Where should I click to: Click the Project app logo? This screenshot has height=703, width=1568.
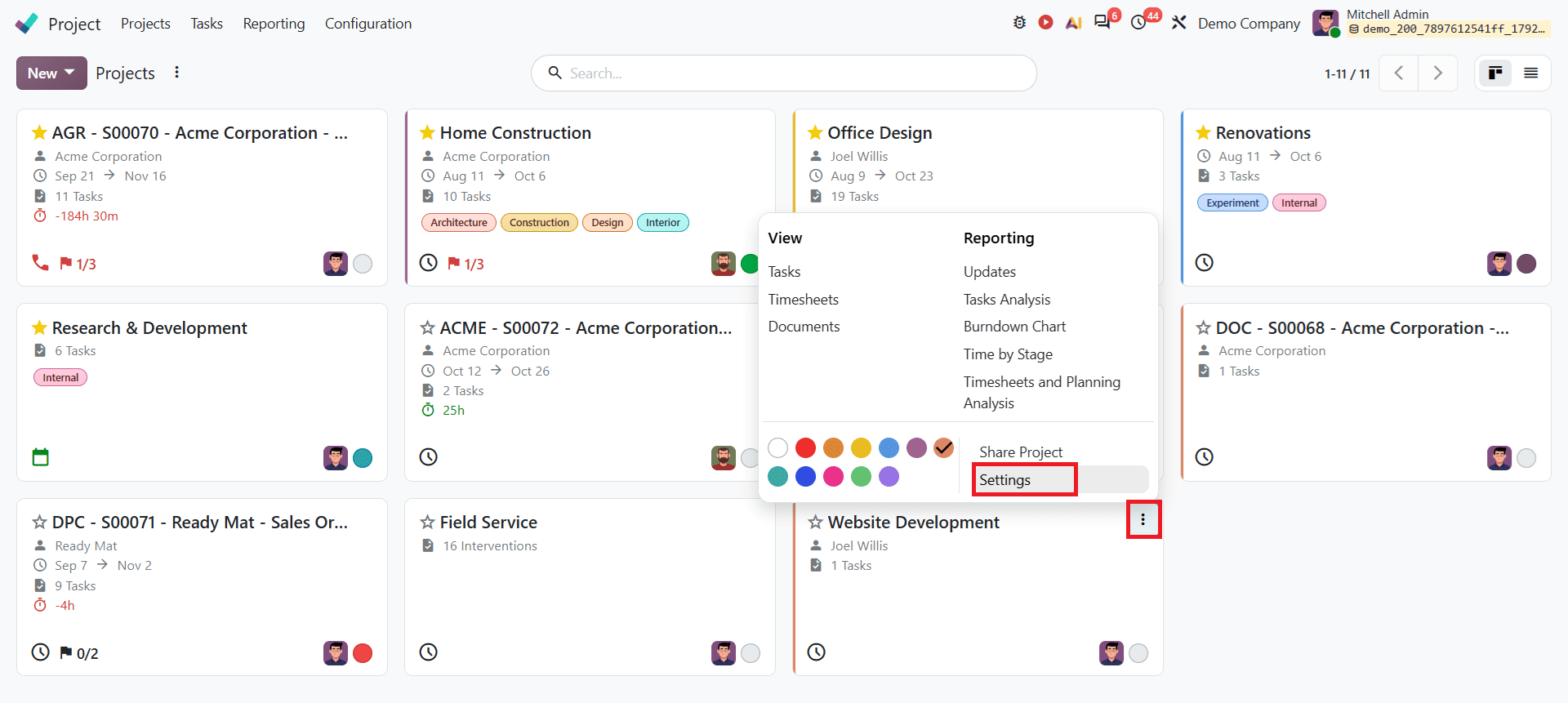point(27,23)
